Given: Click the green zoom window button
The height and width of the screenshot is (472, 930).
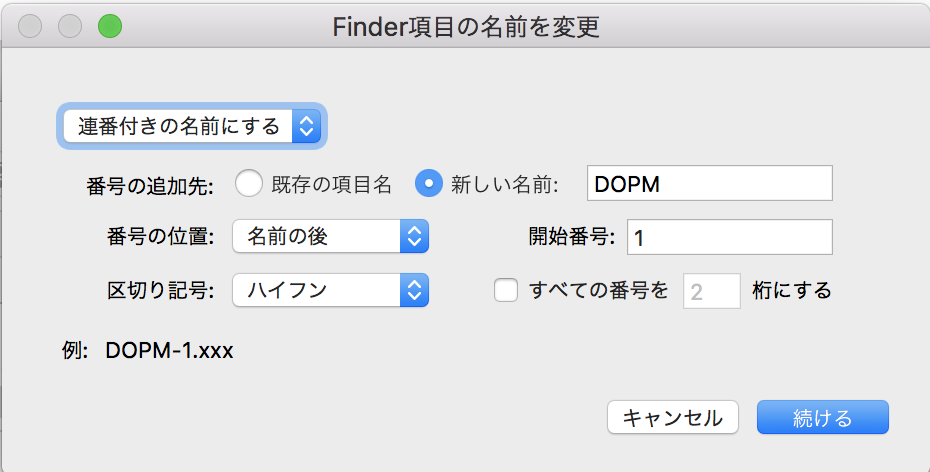Looking at the screenshot, I should tap(109, 27).
